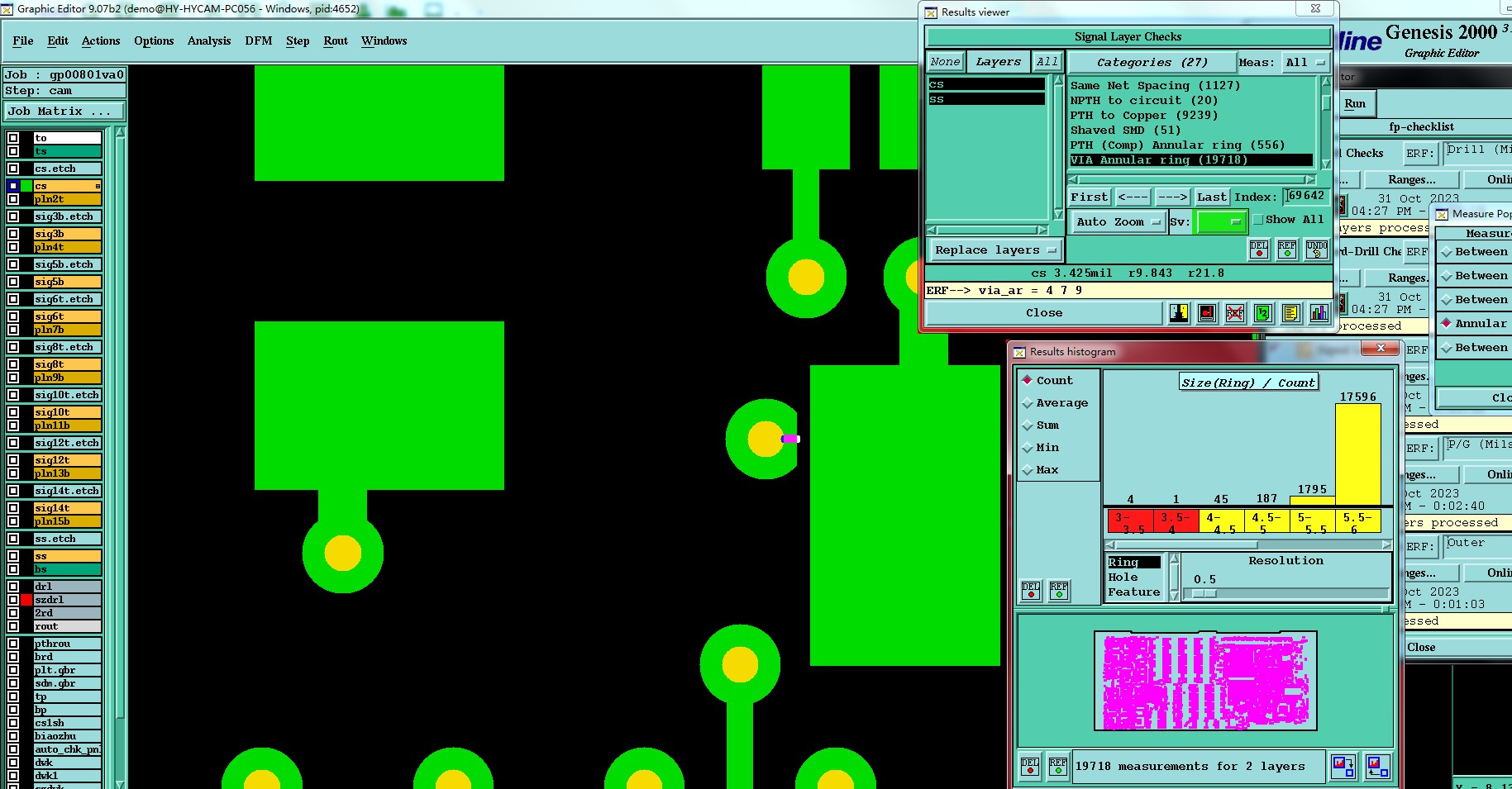This screenshot has width=1512, height=789.
Task: Adjust the Resolution slider handle
Action: [x=1204, y=594]
